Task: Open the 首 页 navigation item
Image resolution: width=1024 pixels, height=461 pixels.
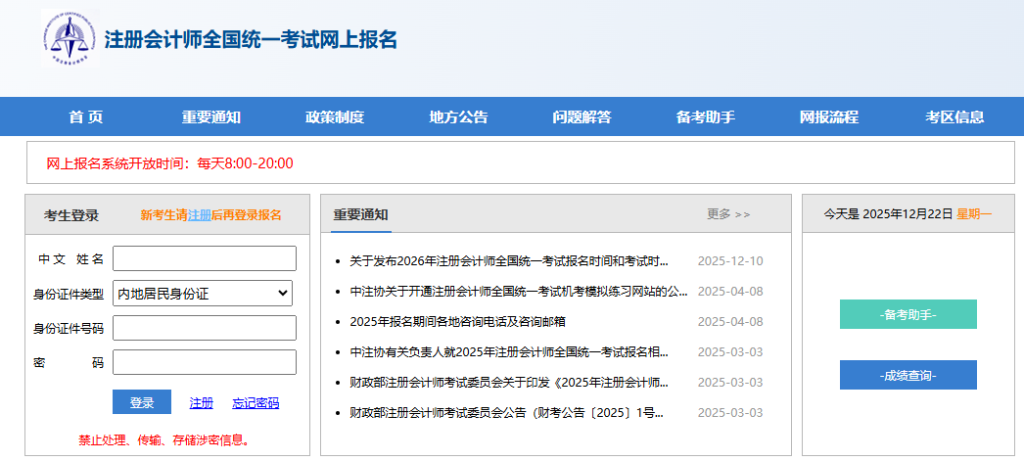Action: point(86,118)
